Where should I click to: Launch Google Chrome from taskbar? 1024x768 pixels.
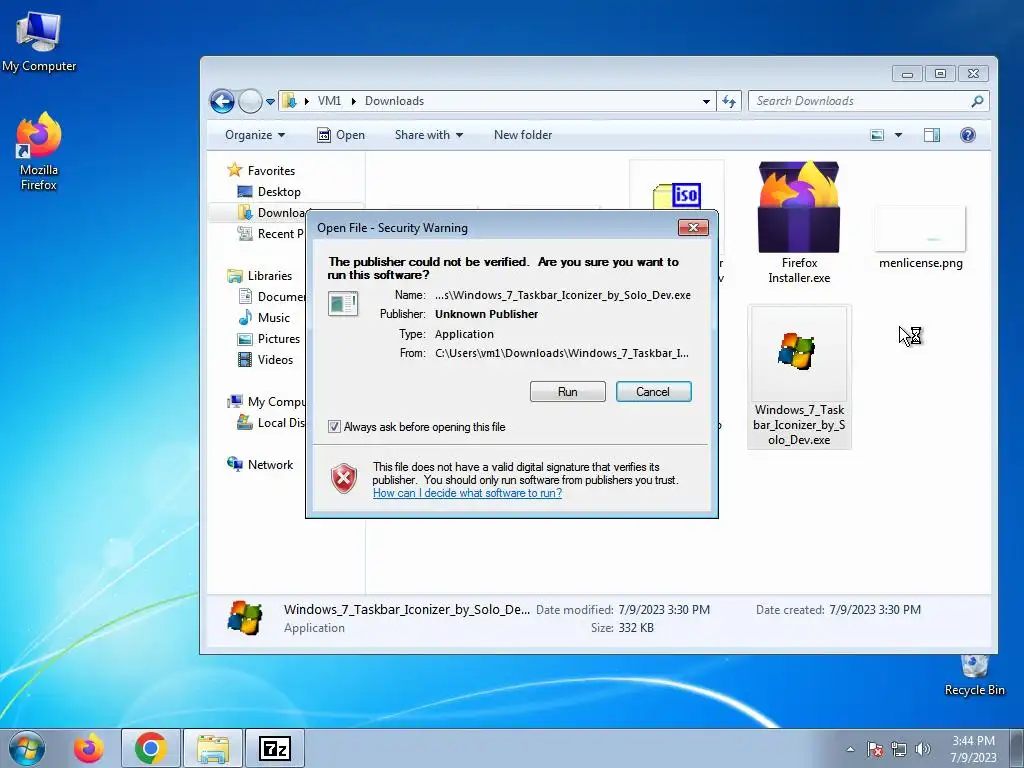[151, 748]
